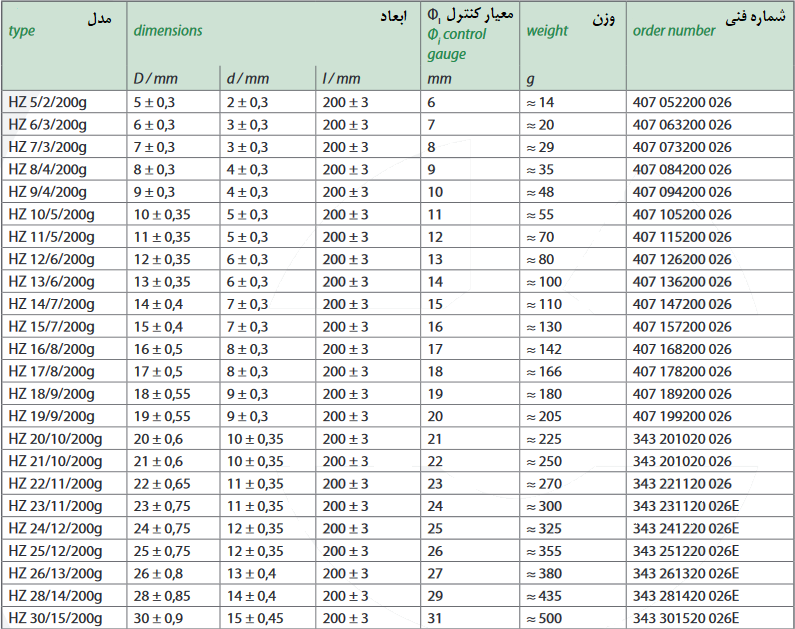
Task: Click D value '28 ± 0,85'
Action: click(x=162, y=596)
